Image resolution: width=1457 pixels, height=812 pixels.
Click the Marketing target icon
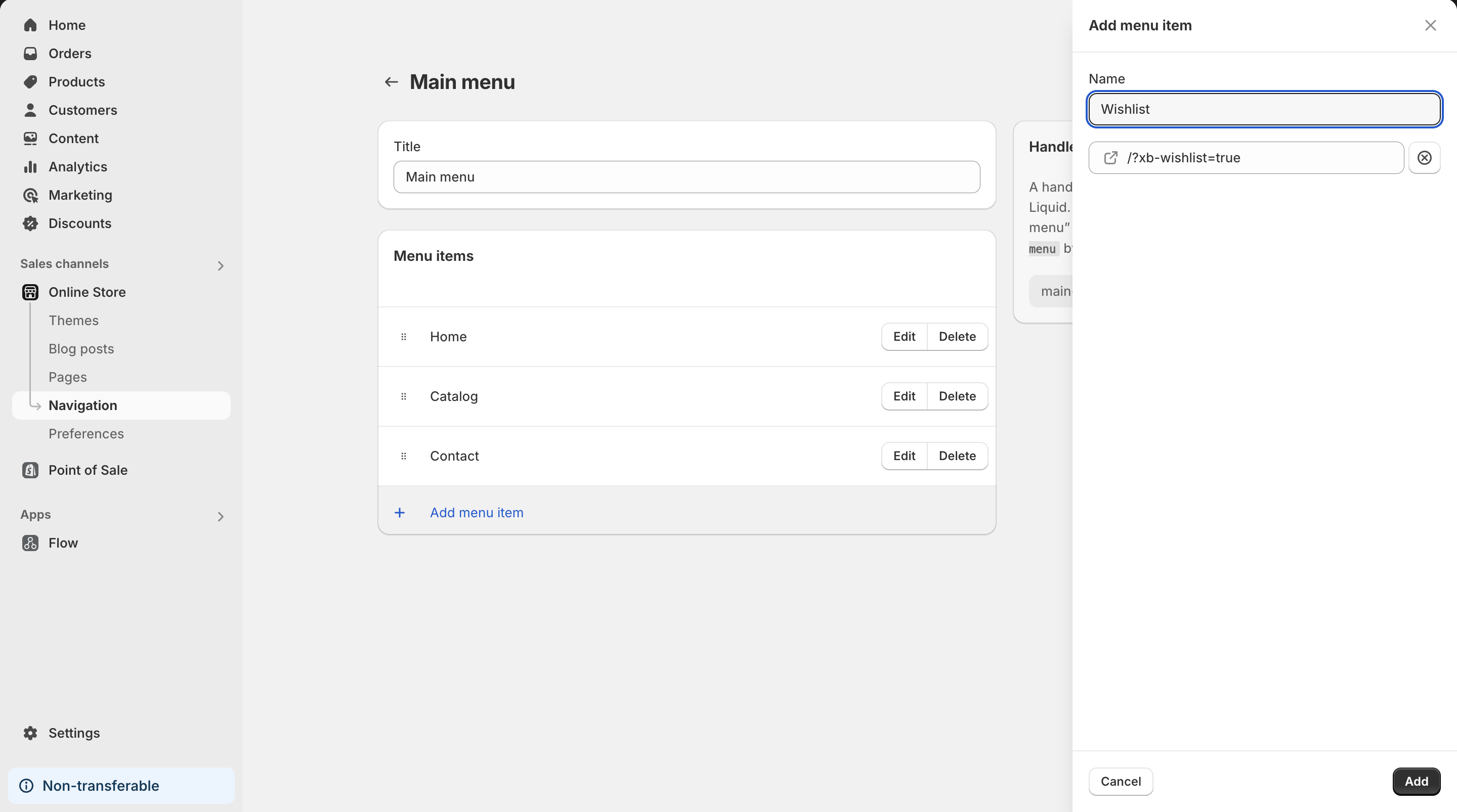tap(30, 195)
